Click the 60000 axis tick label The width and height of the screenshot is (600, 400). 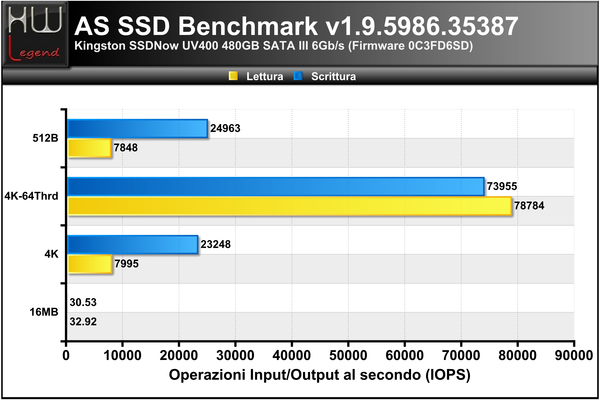click(404, 356)
